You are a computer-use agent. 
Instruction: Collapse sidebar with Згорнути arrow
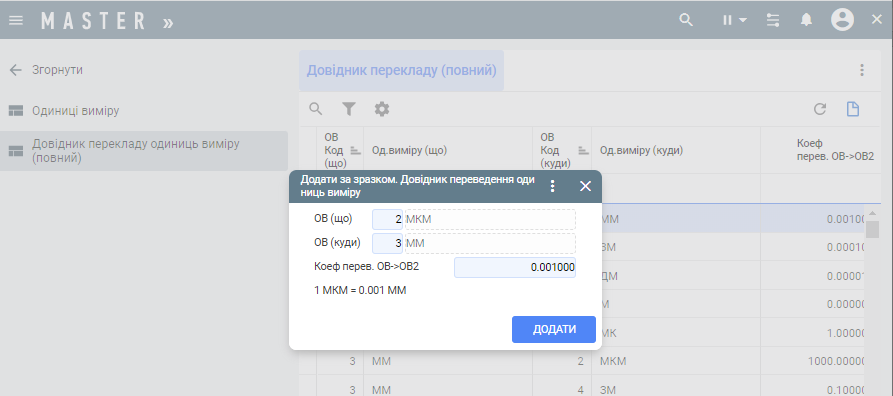pyautogui.click(x=16, y=70)
